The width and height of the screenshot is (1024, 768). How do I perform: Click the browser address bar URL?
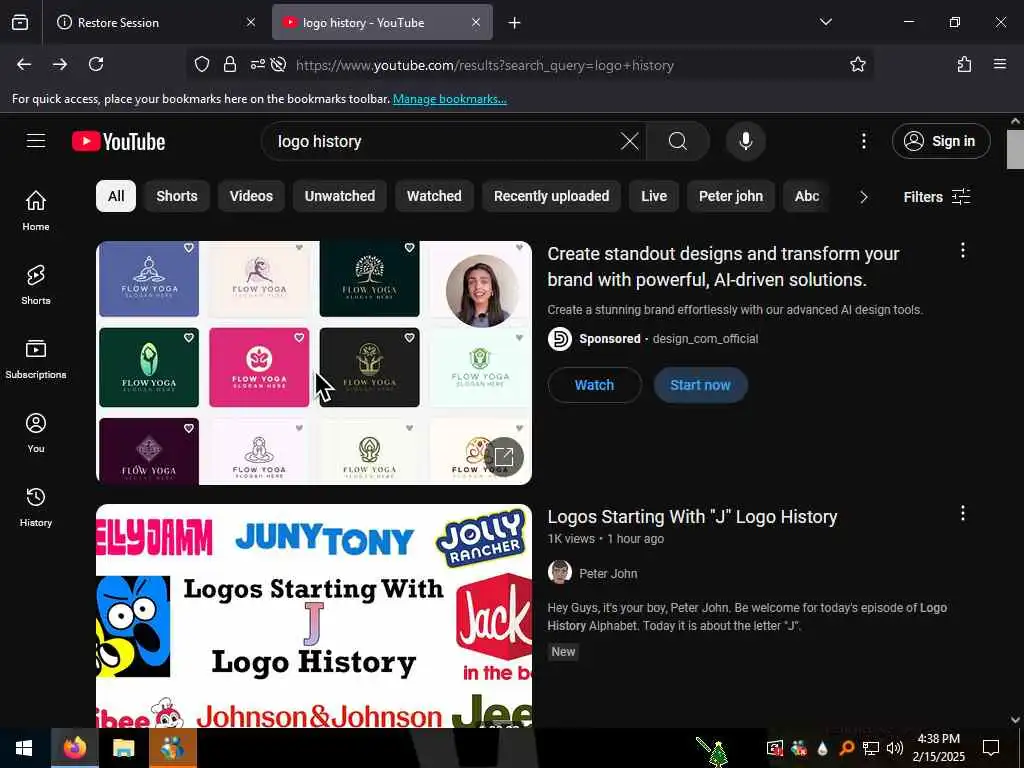(485, 65)
